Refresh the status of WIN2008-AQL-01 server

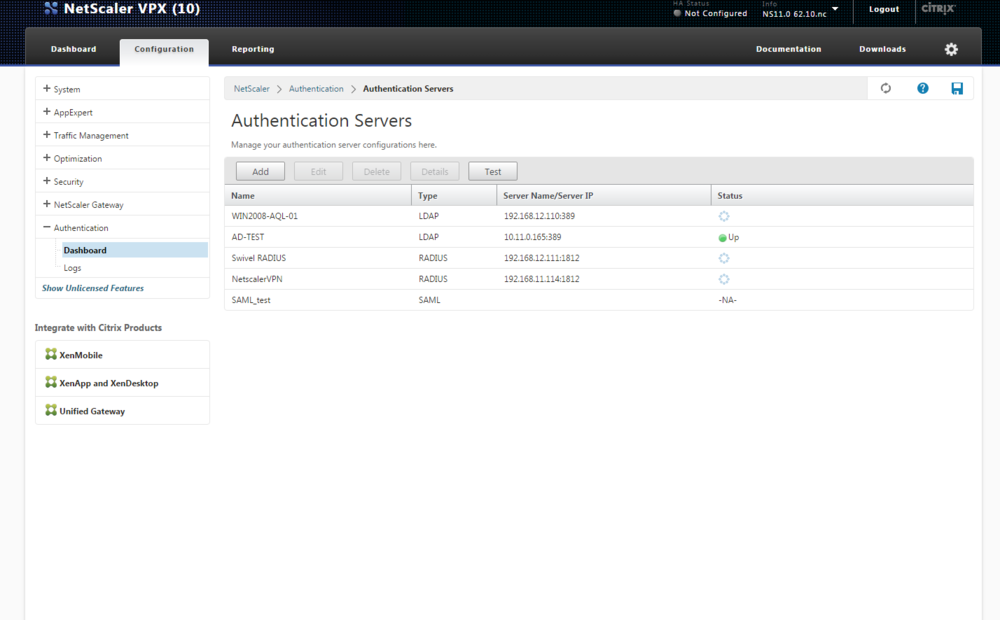coord(723,215)
